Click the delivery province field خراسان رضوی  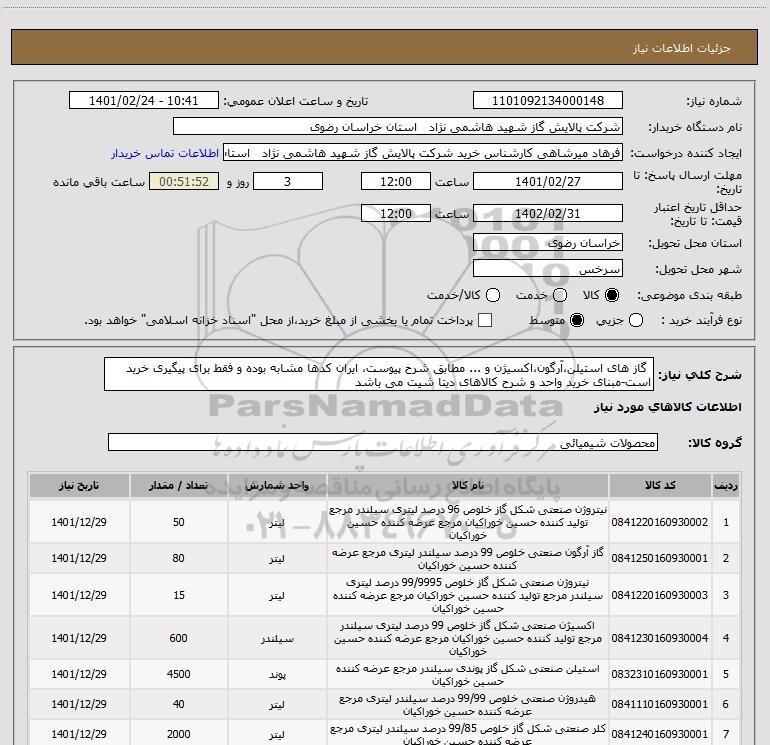pyautogui.click(x=547, y=243)
